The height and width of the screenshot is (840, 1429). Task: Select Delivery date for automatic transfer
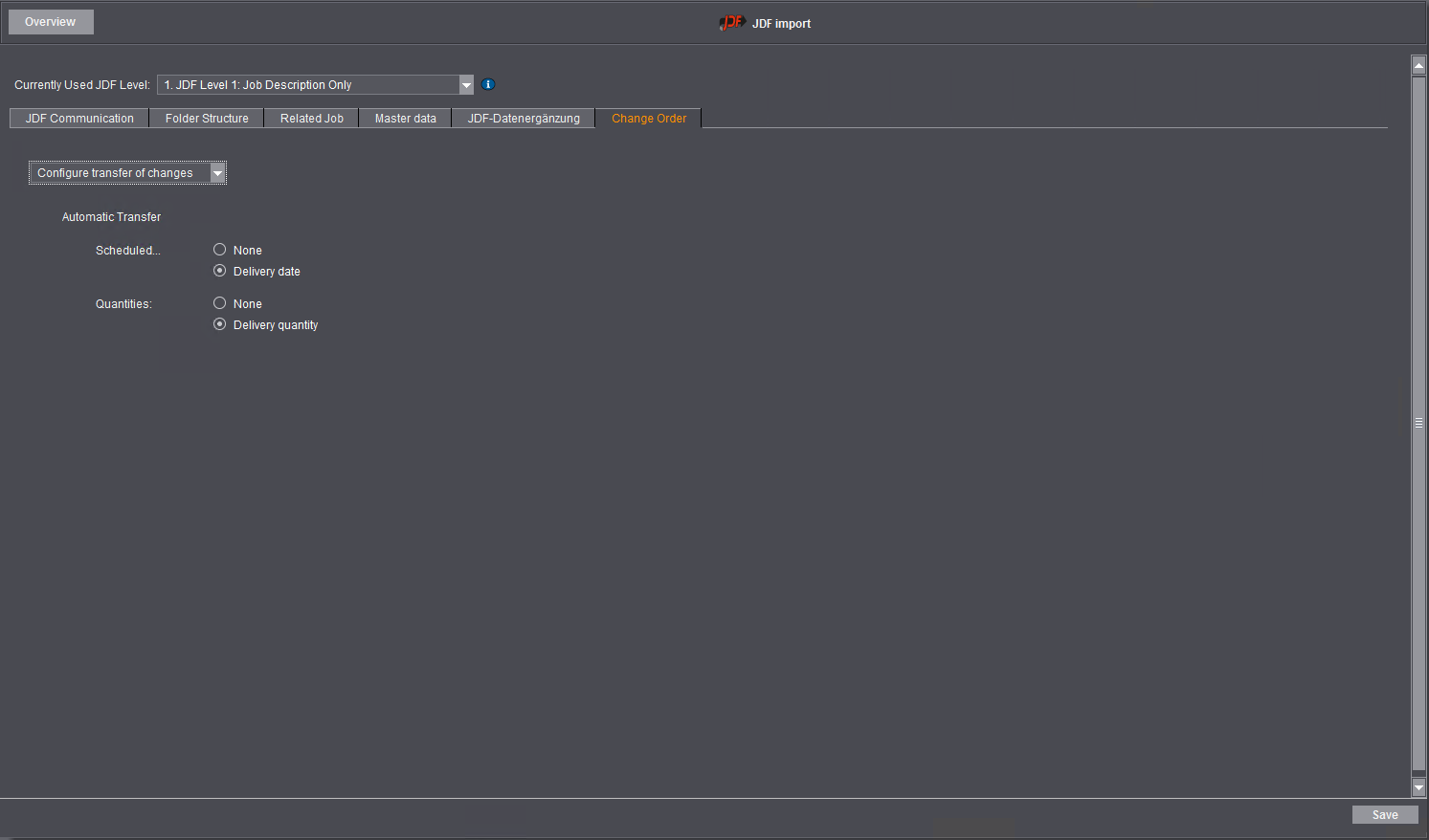pyautogui.click(x=219, y=271)
